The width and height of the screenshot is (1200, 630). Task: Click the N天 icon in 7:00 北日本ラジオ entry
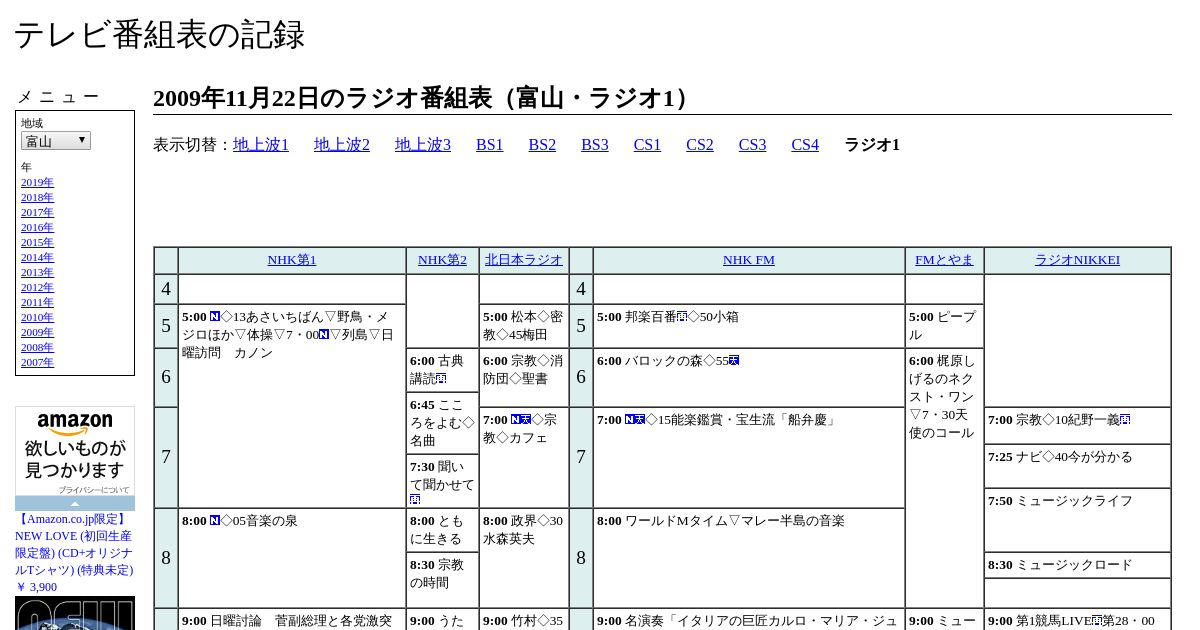(521, 420)
